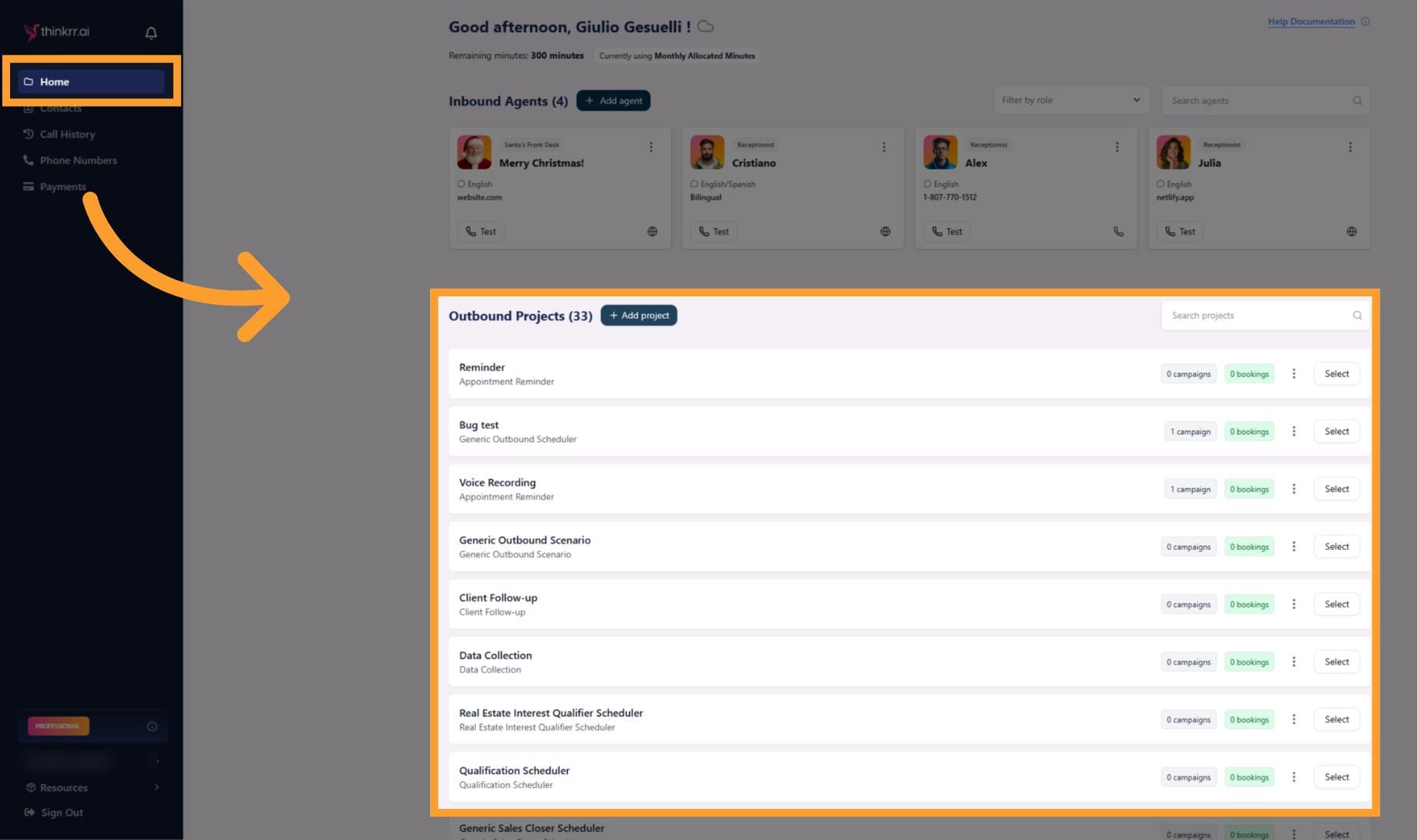Select the Reminder project
Viewport: 1417px width, 840px height.
point(1337,374)
